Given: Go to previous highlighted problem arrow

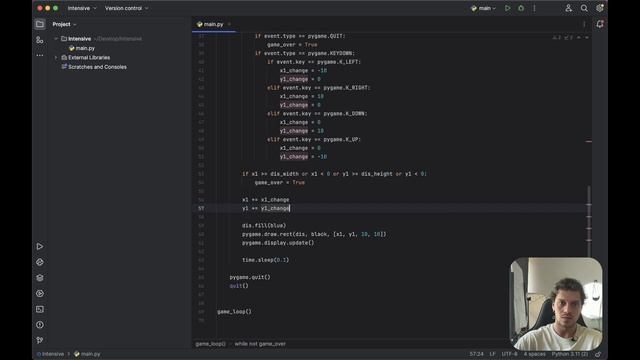Looking at the screenshot, I should (x=579, y=38).
